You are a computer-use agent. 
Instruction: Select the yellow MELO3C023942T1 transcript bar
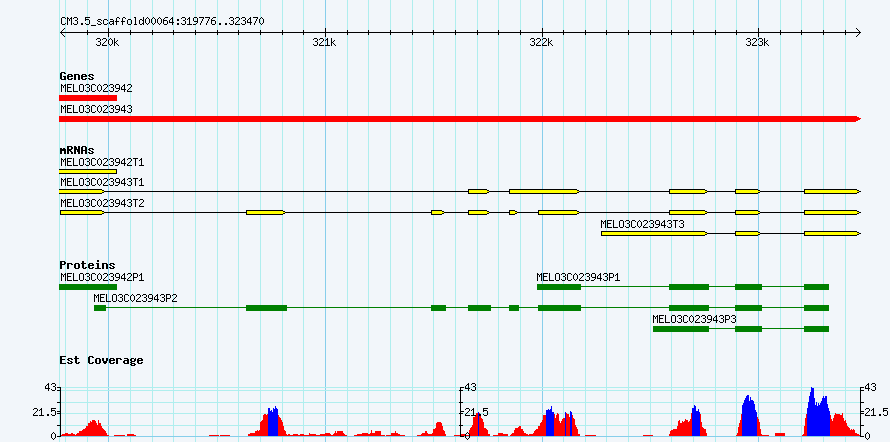[88, 171]
